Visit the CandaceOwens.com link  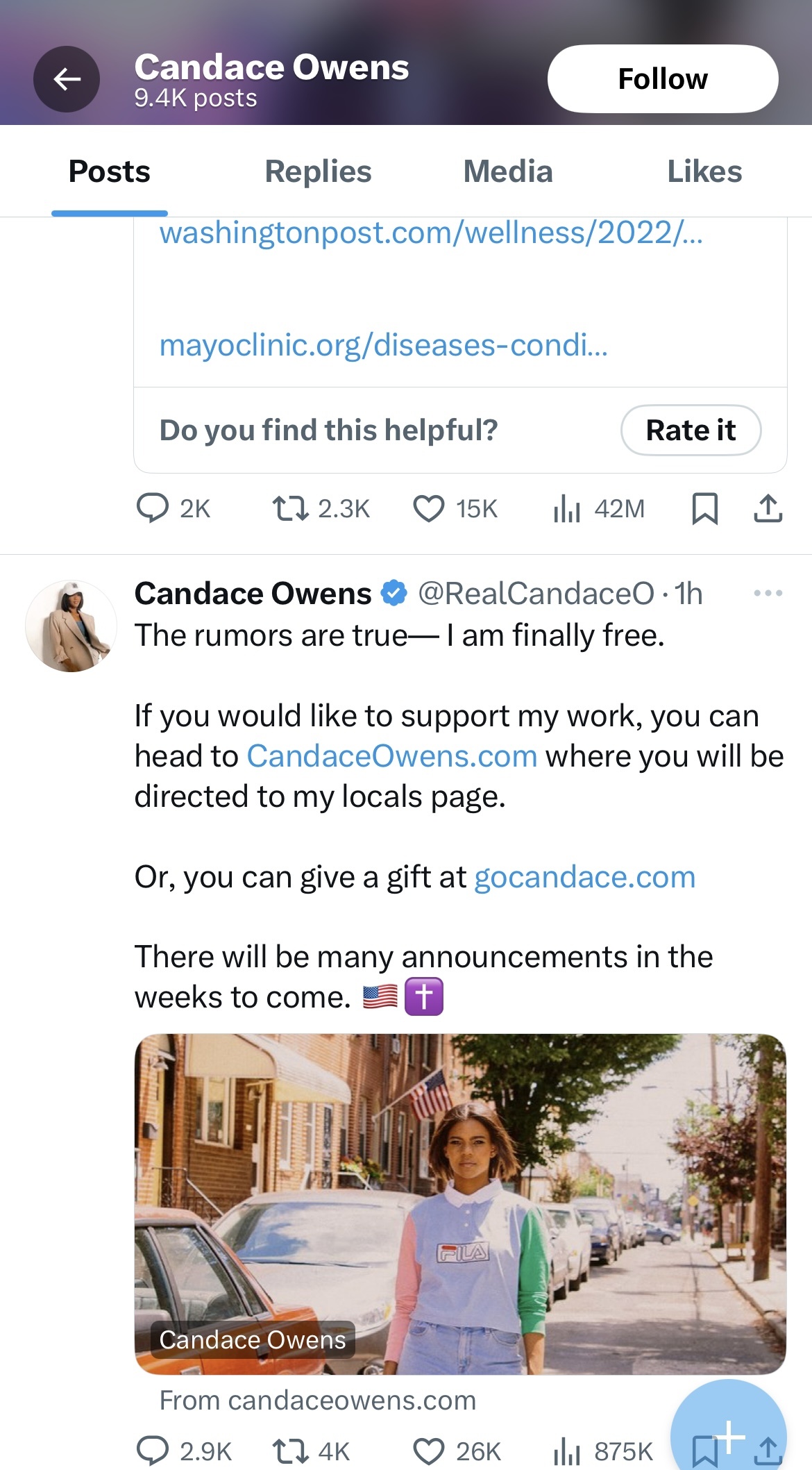click(x=392, y=756)
